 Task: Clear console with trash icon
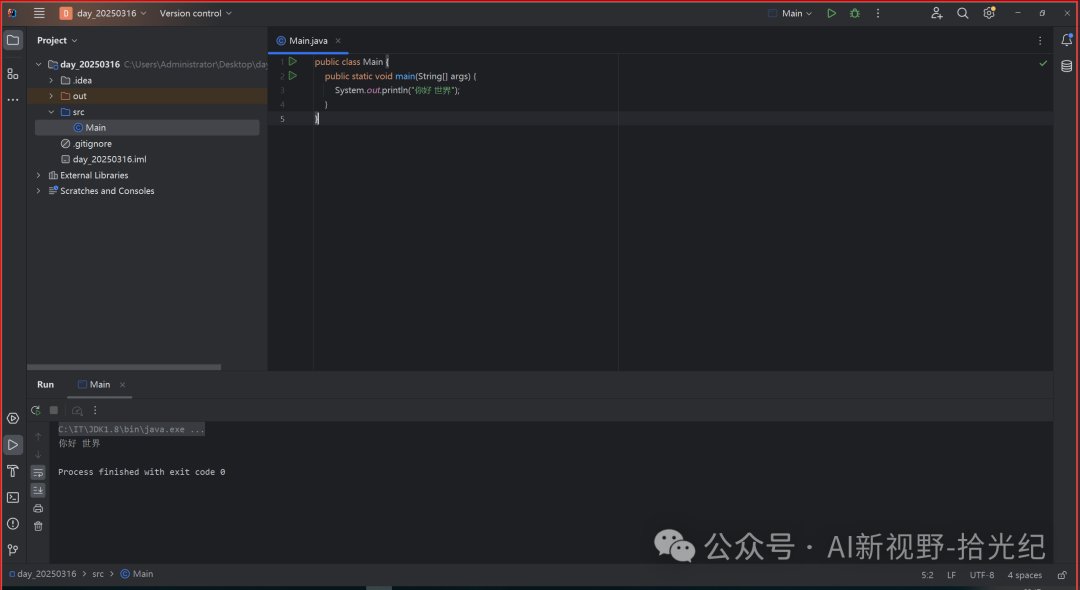coord(38,526)
